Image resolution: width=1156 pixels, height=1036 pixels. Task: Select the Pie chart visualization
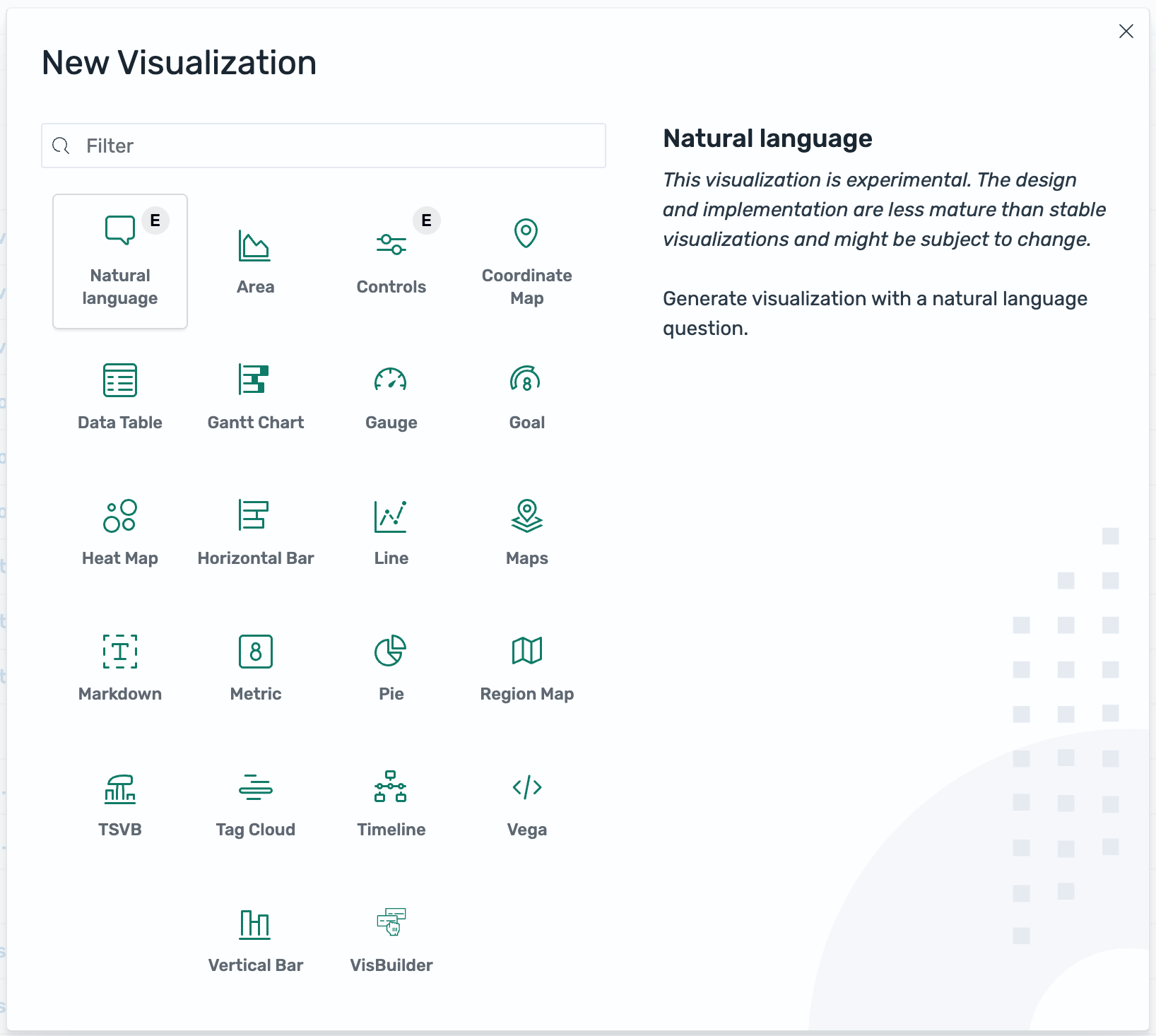391,667
